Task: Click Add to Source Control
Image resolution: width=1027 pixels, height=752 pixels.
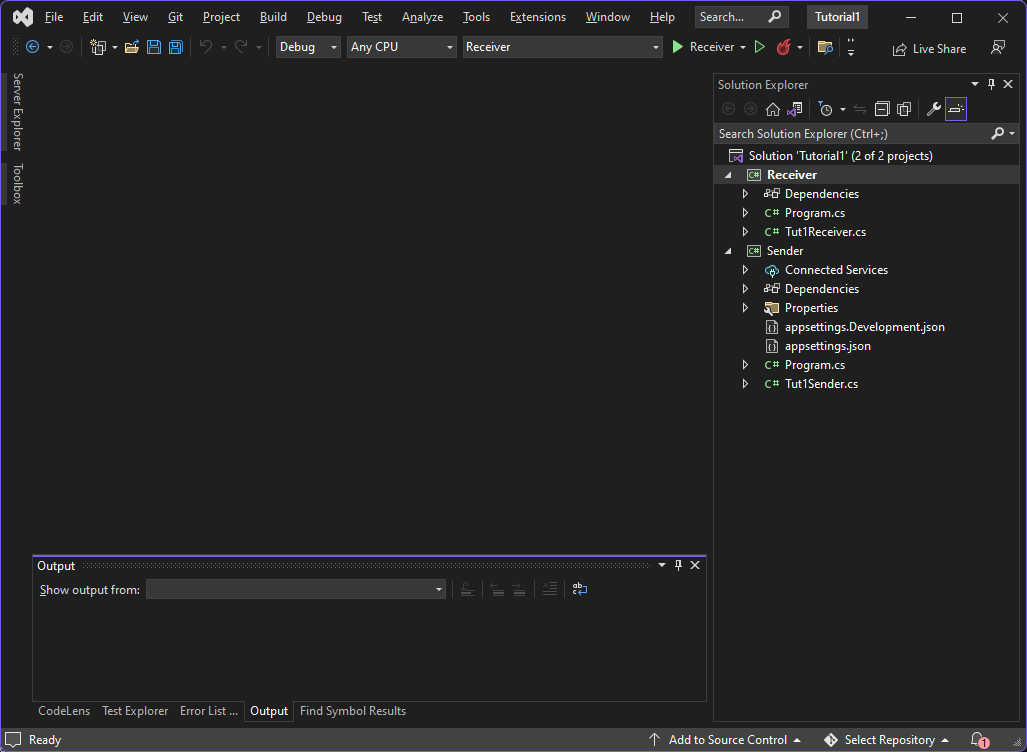Action: point(727,740)
